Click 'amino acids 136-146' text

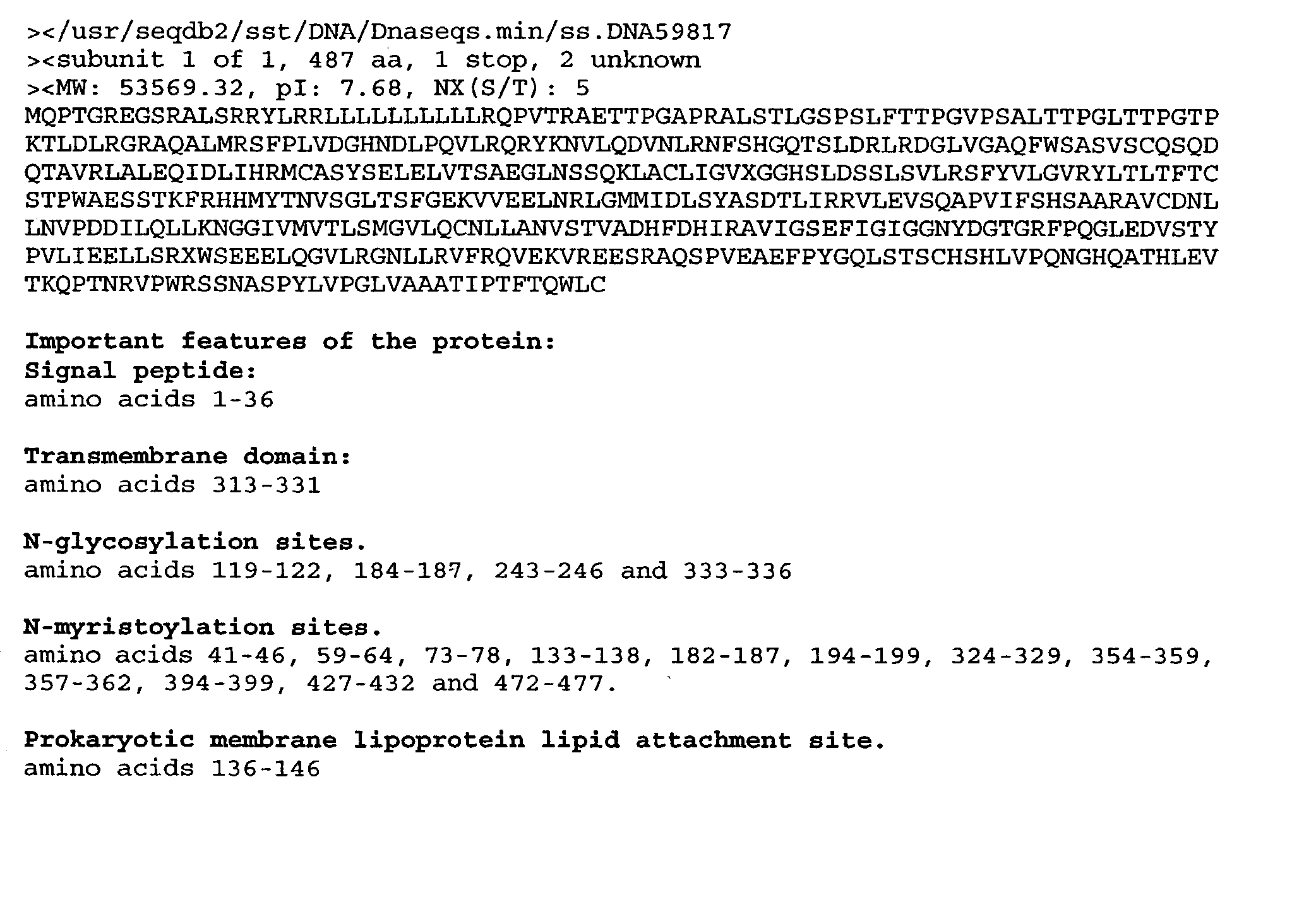point(172,768)
